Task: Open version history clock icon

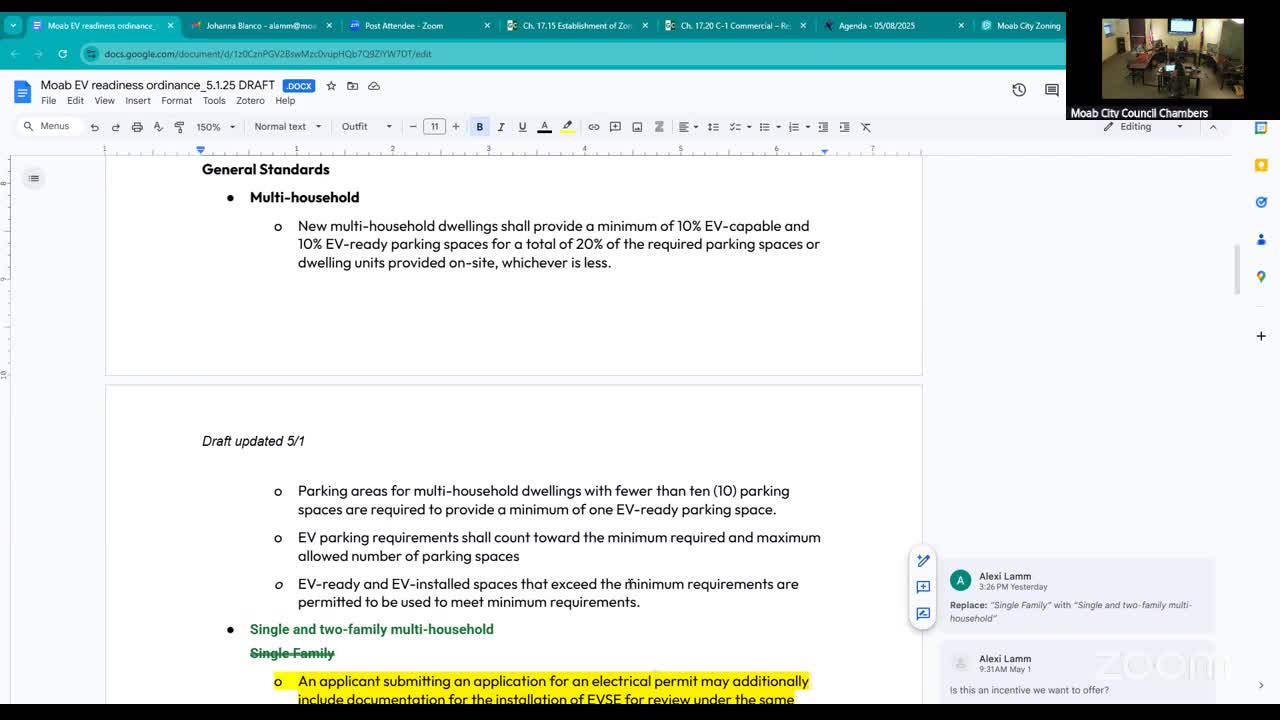Action: click(x=1019, y=90)
